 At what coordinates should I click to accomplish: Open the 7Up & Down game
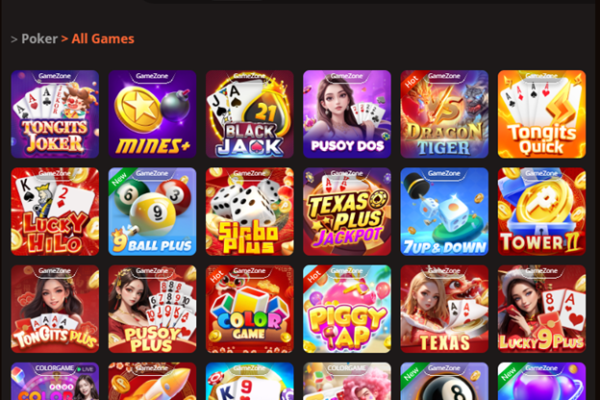(444, 211)
